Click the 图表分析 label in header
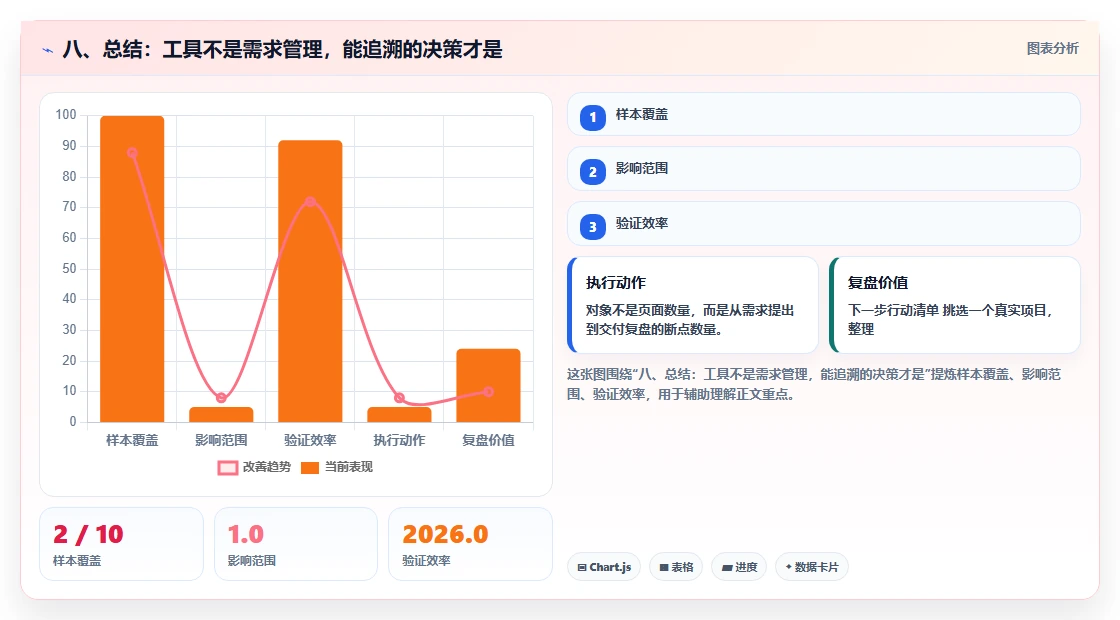The image size is (1120, 620). click(1052, 49)
